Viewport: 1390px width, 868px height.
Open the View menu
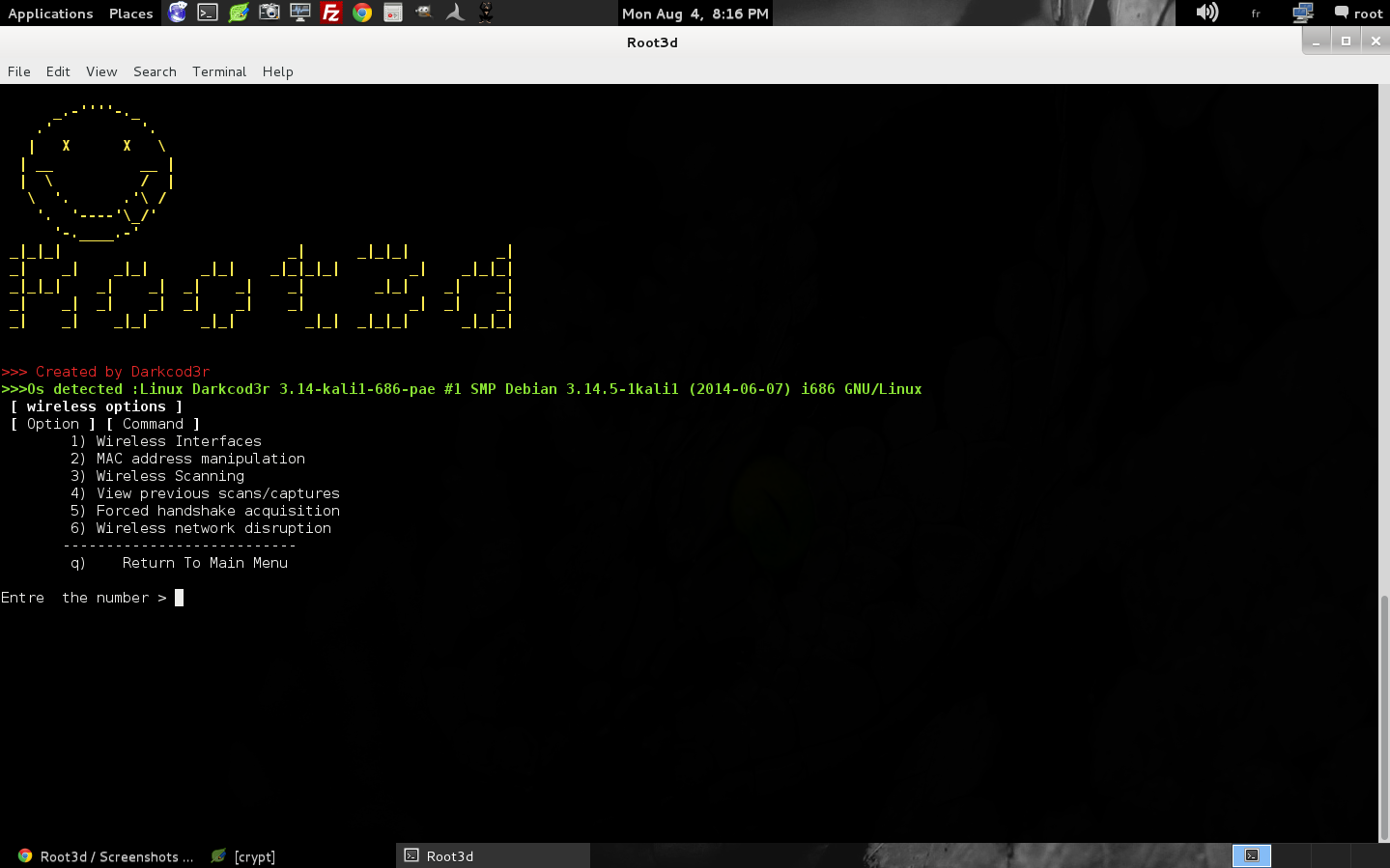click(x=101, y=71)
